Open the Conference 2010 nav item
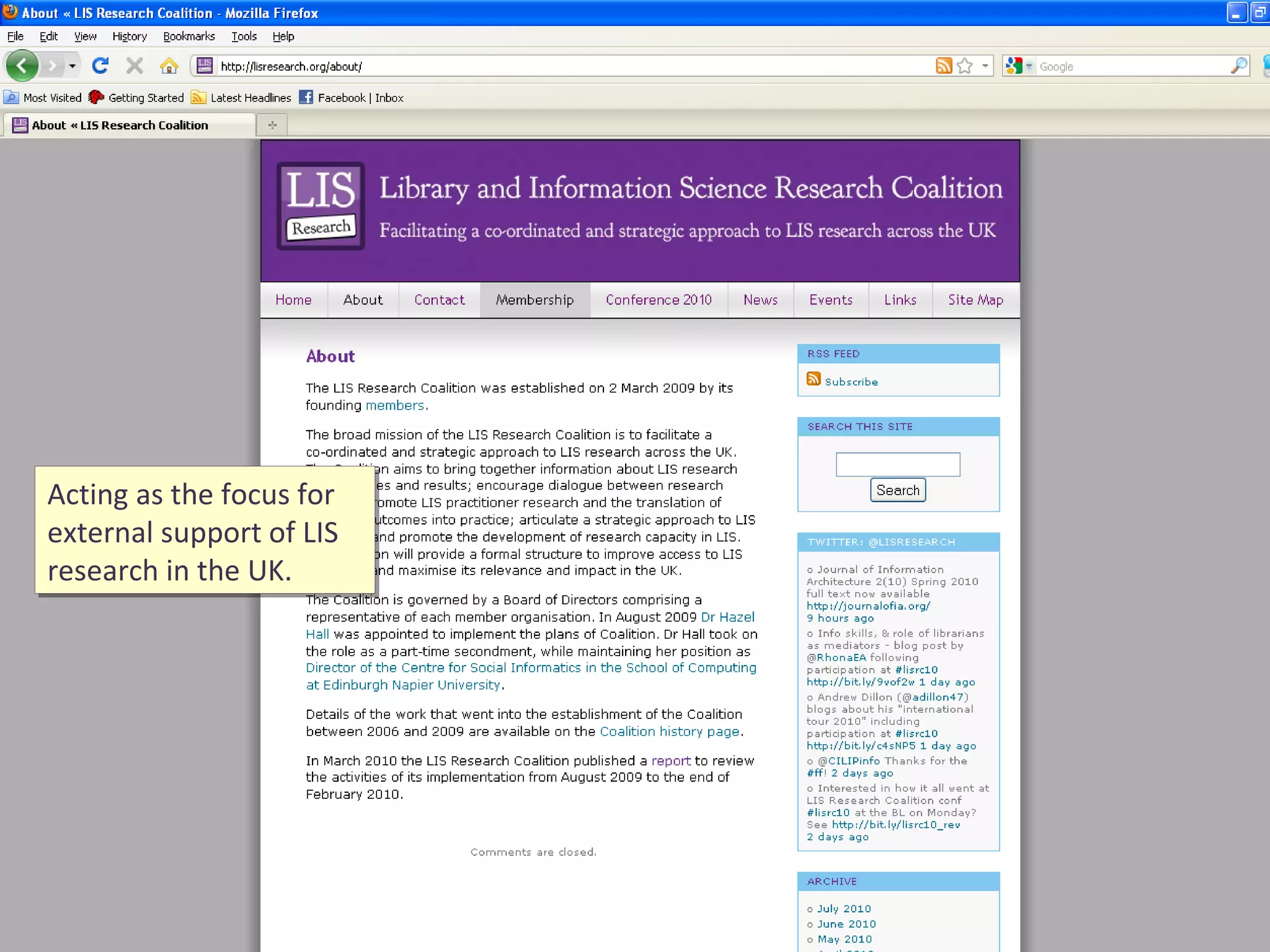 659,300
